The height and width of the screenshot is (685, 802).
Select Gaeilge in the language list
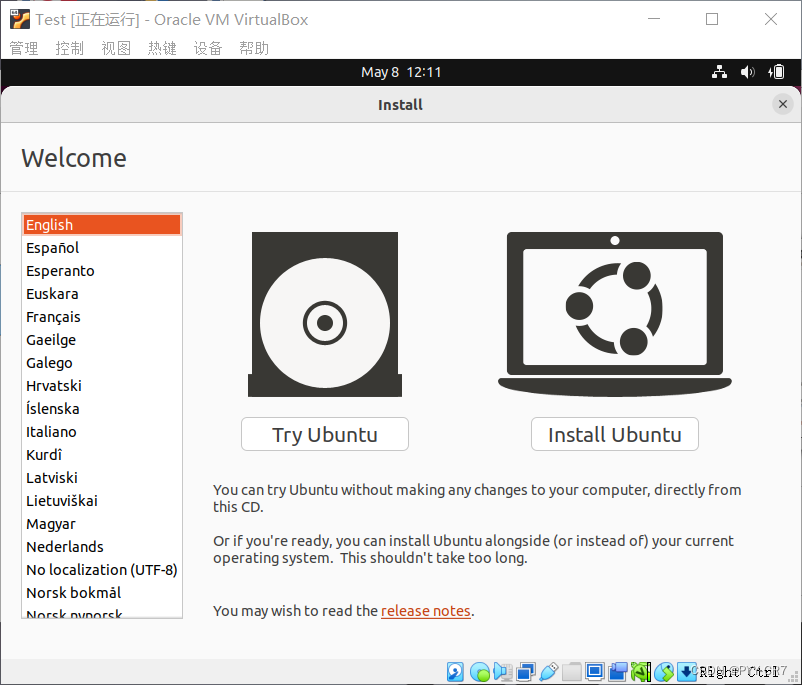(102, 340)
